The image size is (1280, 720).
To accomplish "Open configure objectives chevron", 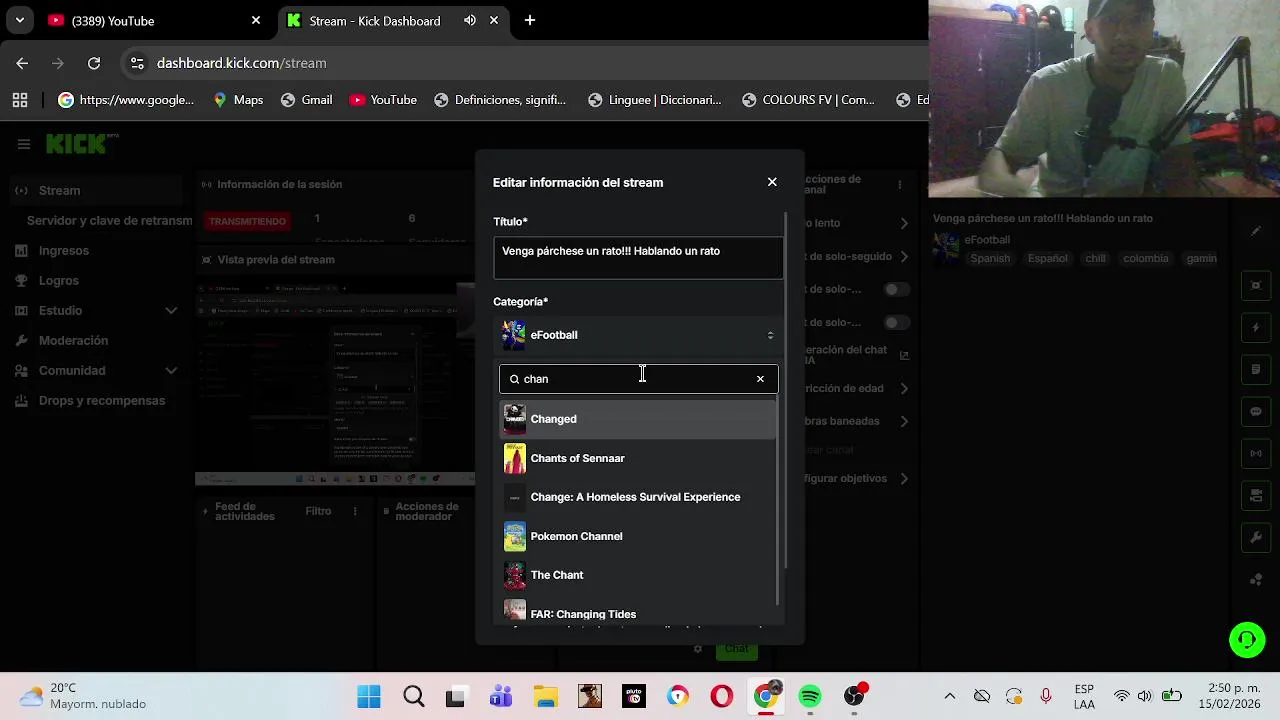I will click(904, 478).
